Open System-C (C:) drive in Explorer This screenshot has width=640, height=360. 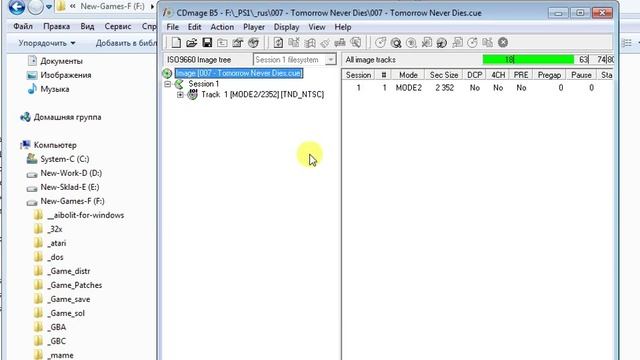click(x=64, y=159)
